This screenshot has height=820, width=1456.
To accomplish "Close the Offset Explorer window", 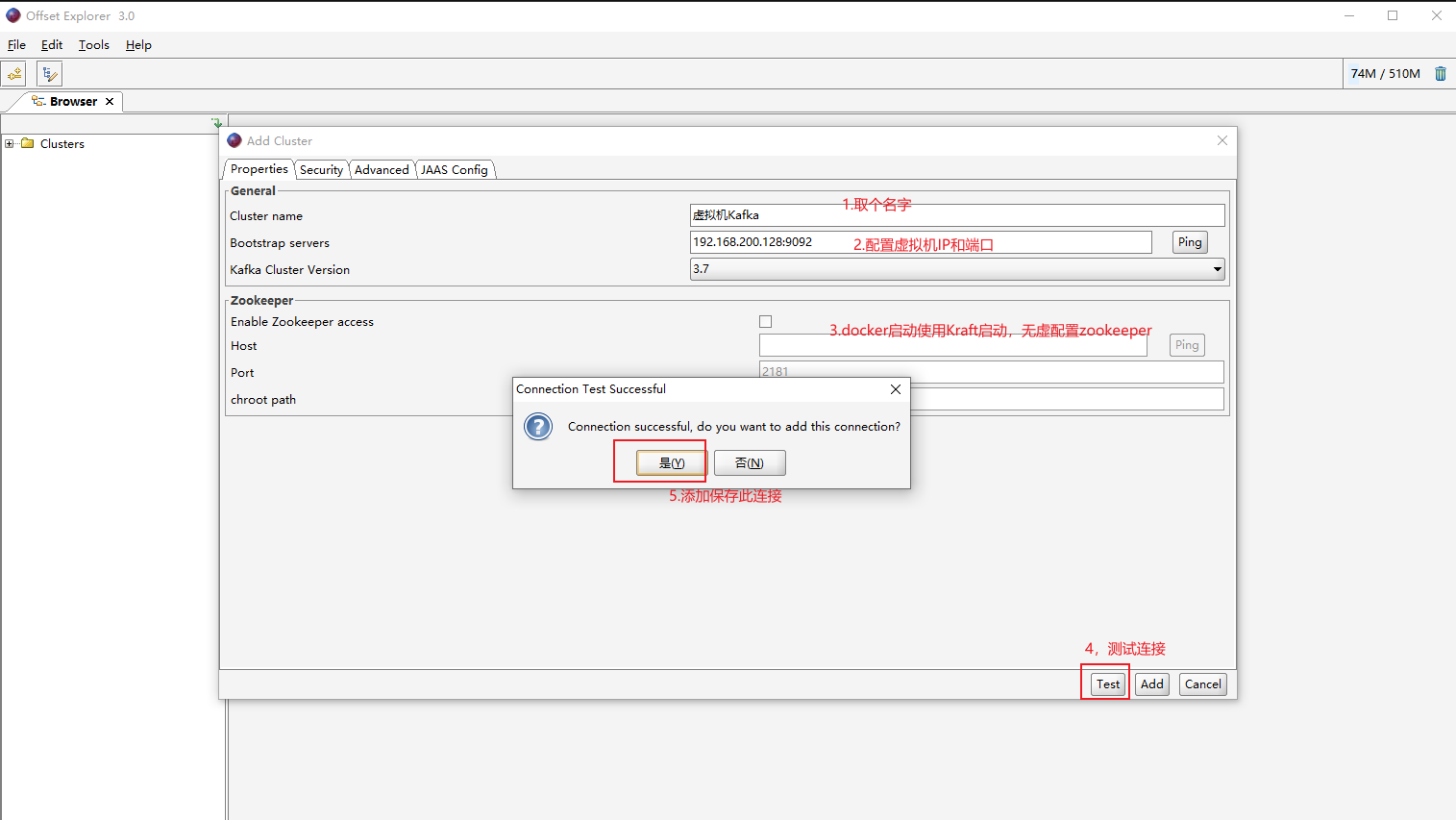I will (x=1436, y=15).
